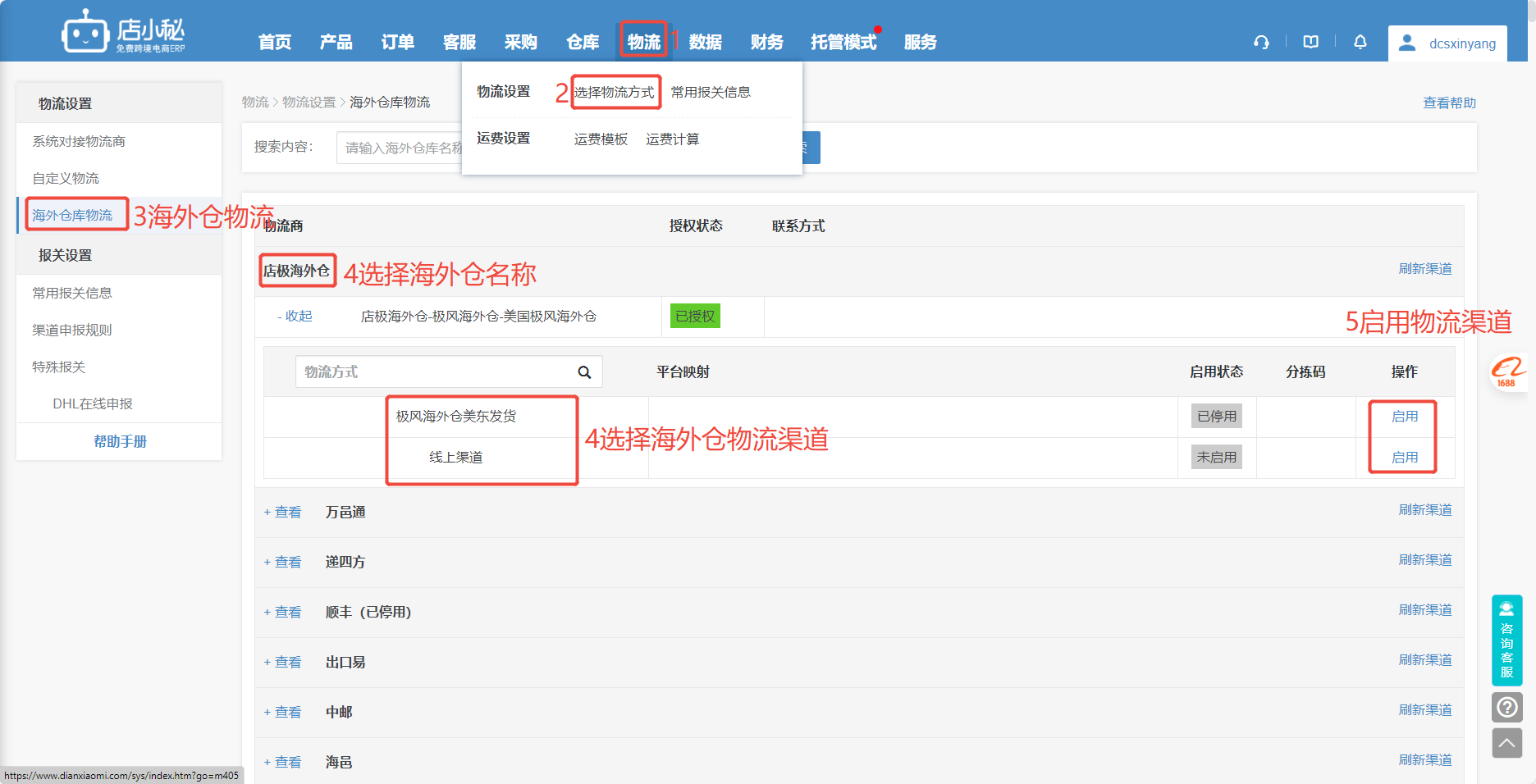Open the 物流 menu
Viewport: 1536px width, 784px height.
(x=644, y=43)
